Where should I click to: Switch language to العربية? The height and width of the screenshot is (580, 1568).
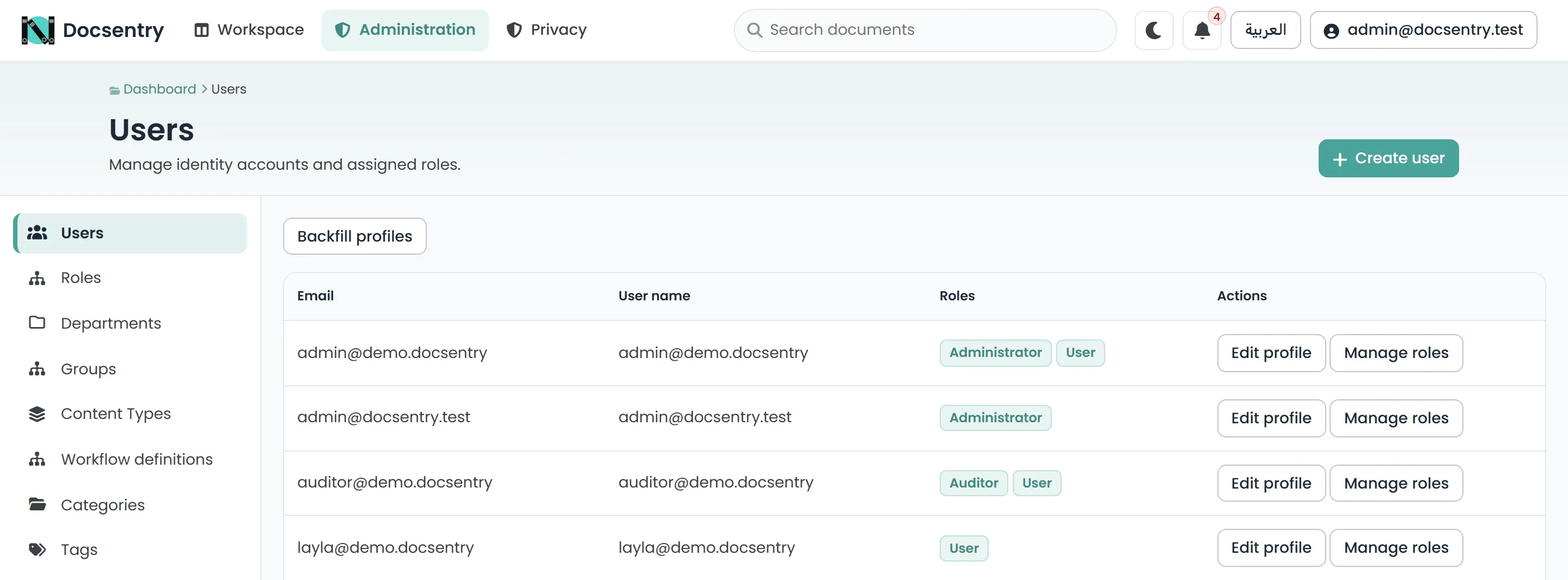[x=1265, y=30]
